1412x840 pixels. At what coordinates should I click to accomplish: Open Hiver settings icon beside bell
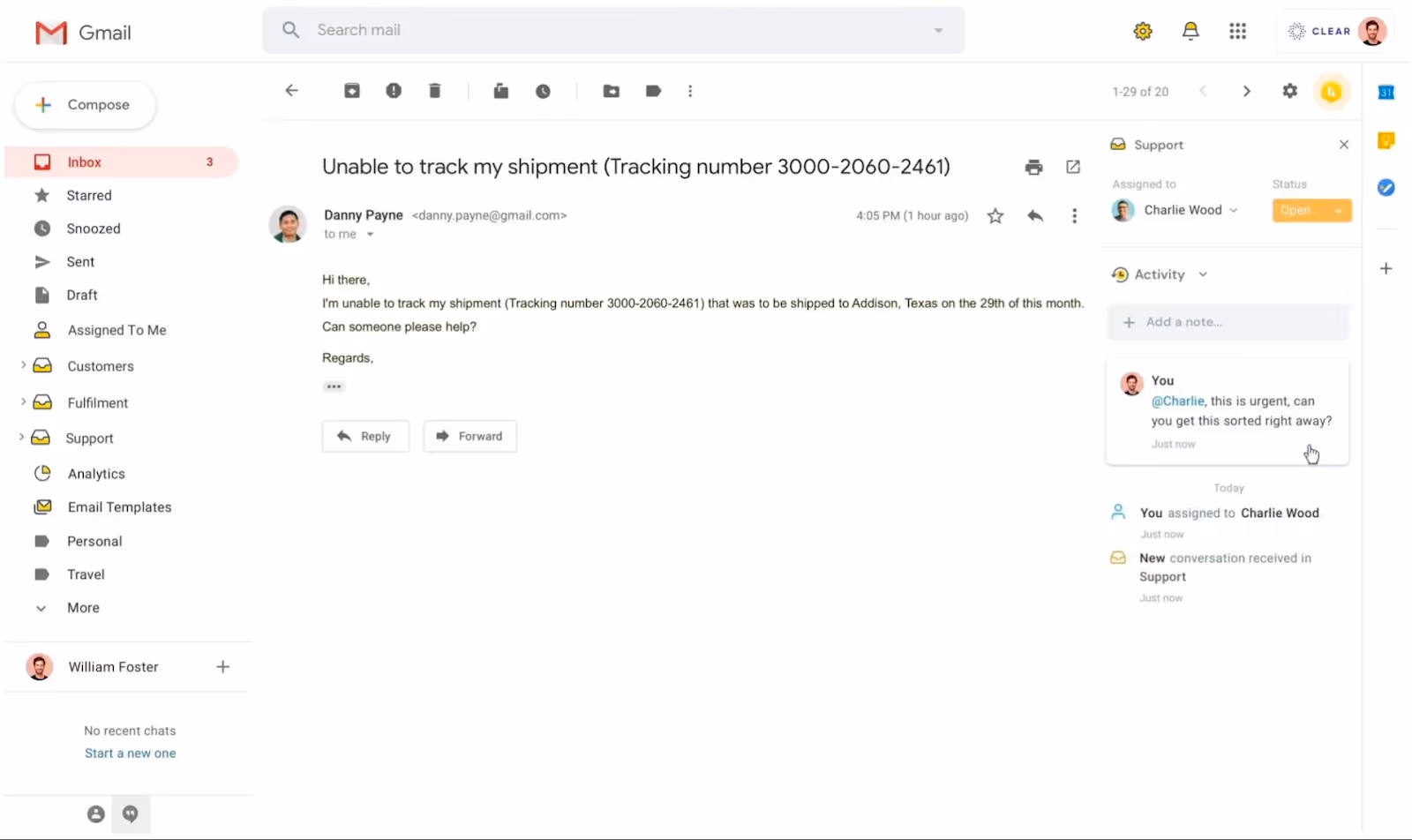(x=1143, y=31)
